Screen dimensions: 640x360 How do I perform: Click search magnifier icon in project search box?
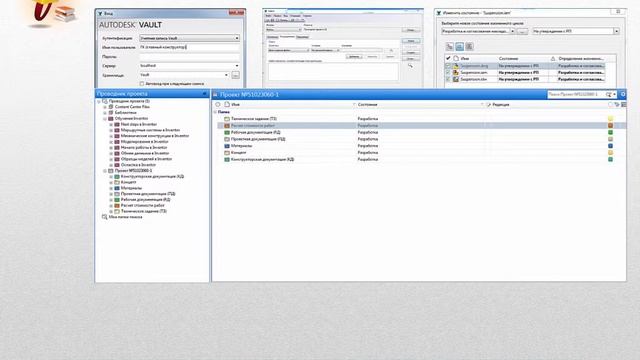point(609,94)
